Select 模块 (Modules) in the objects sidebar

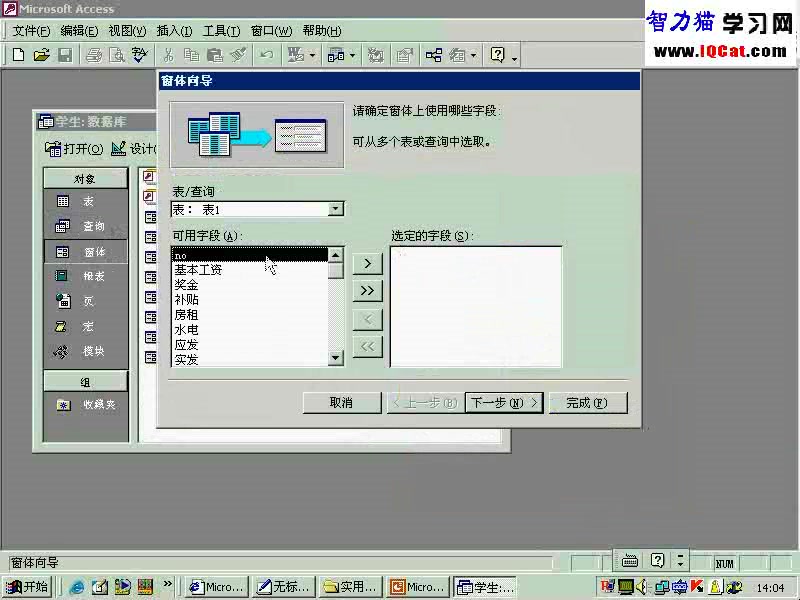[86, 351]
